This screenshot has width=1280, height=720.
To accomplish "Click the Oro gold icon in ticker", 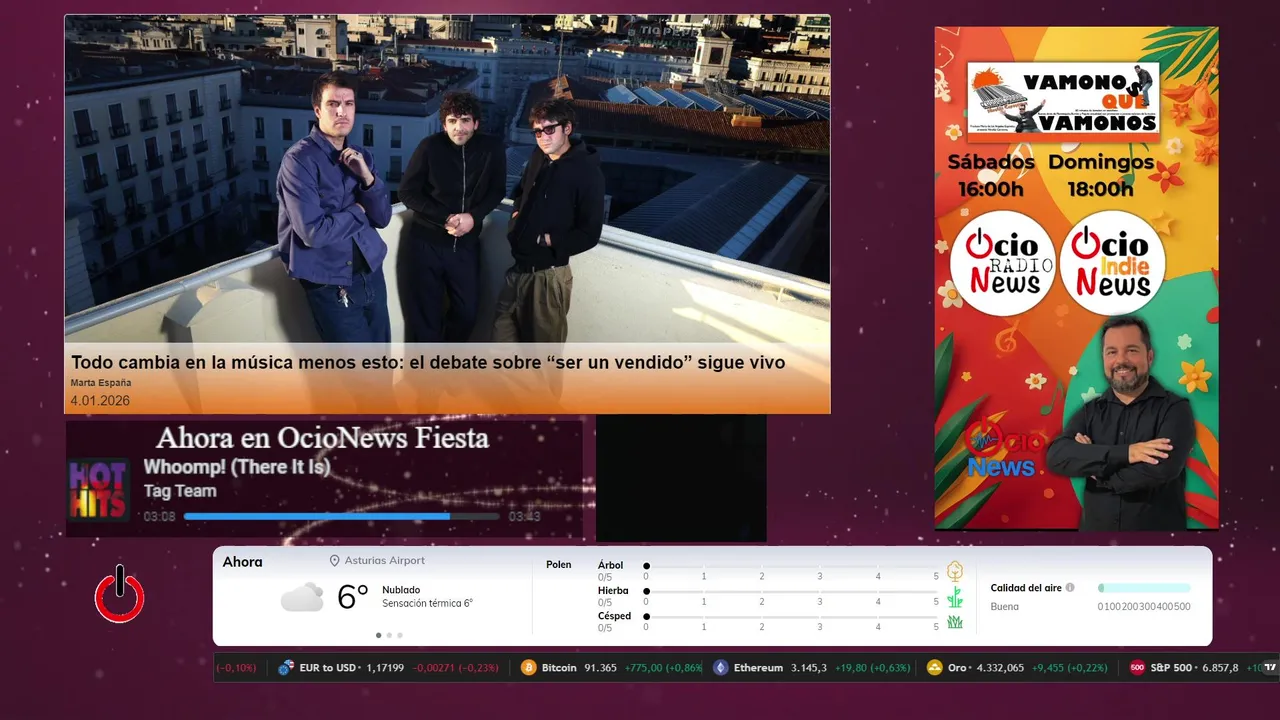I will click(x=934, y=667).
